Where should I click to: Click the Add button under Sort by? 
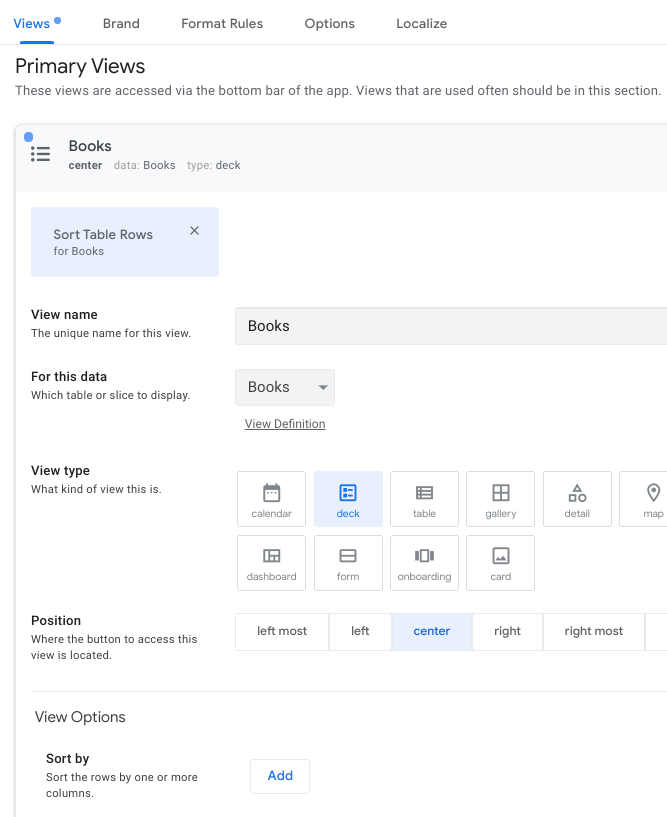279,776
